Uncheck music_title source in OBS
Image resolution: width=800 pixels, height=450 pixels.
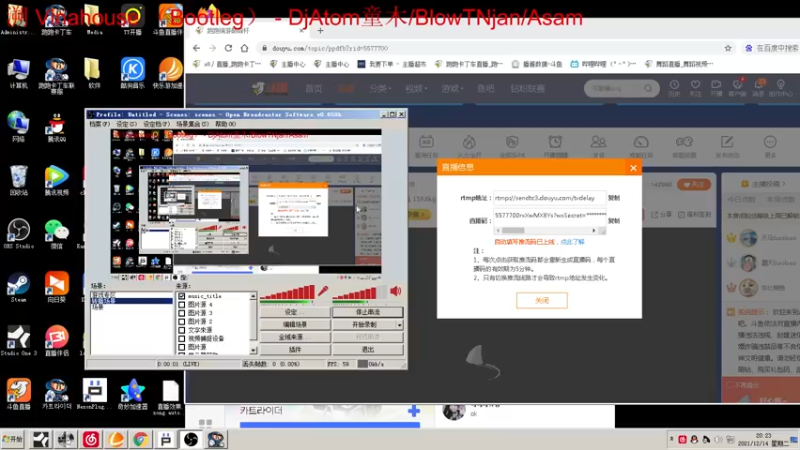tap(182, 296)
